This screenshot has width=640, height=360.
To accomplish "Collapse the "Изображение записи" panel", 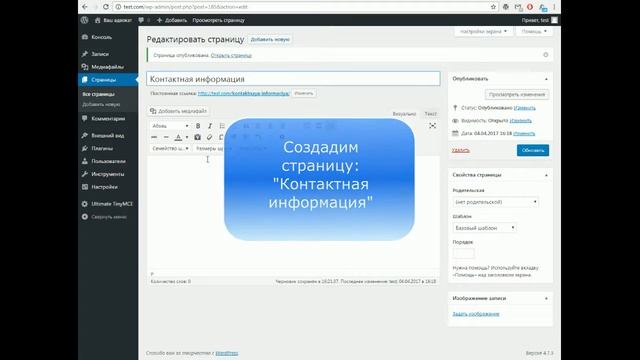I will pyautogui.click(x=546, y=298).
